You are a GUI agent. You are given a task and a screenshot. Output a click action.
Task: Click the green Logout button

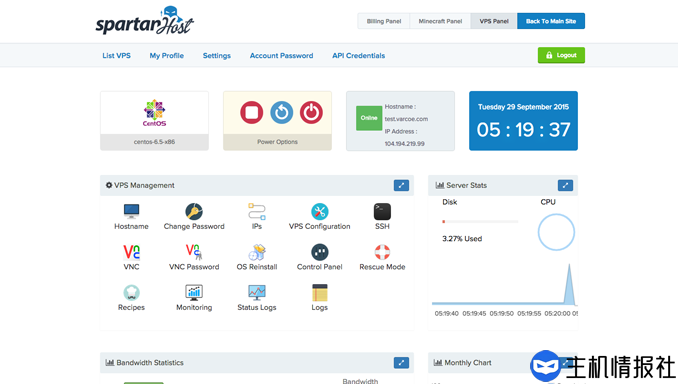pyautogui.click(x=561, y=55)
